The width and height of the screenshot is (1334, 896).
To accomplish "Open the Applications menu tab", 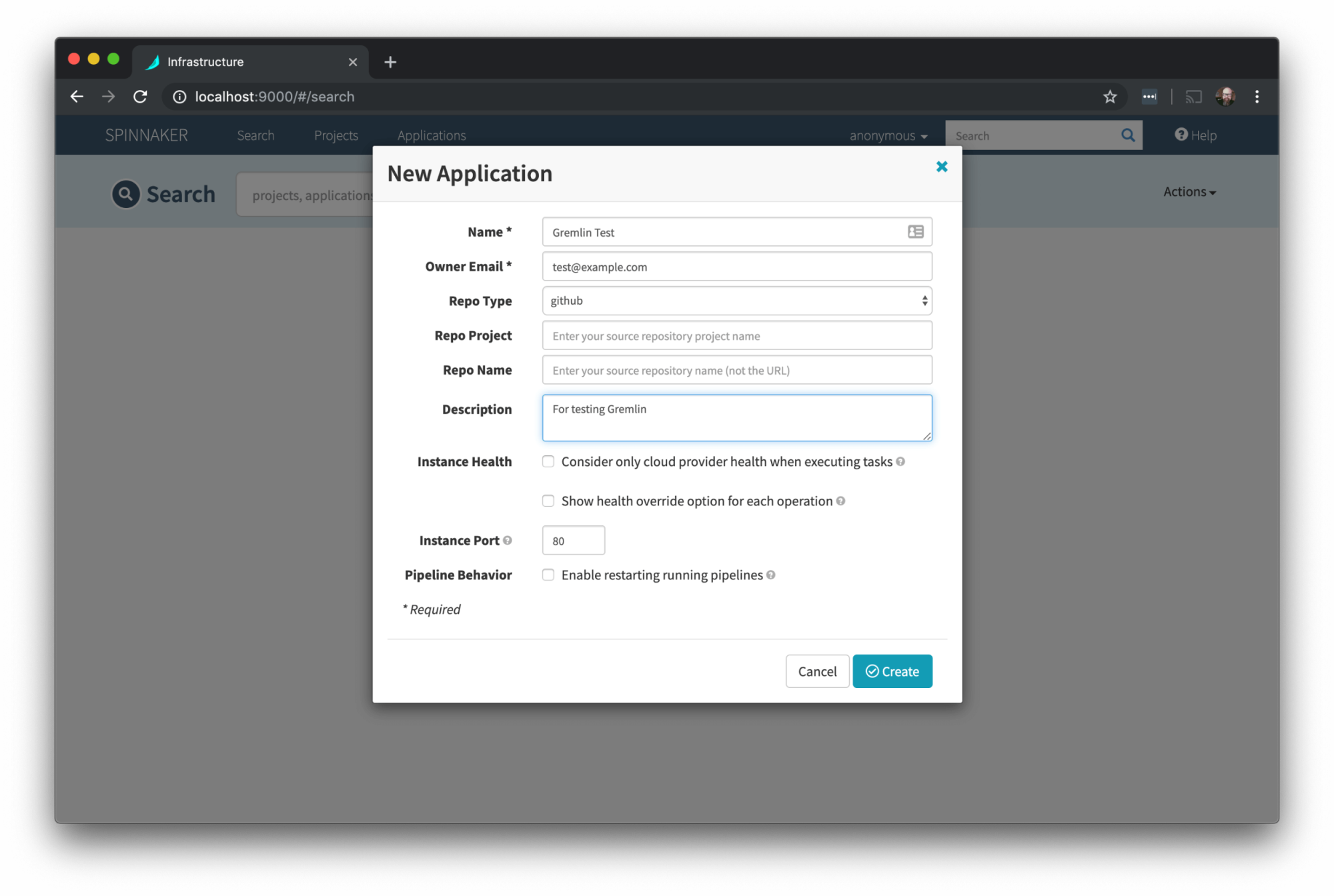I will pyautogui.click(x=431, y=135).
